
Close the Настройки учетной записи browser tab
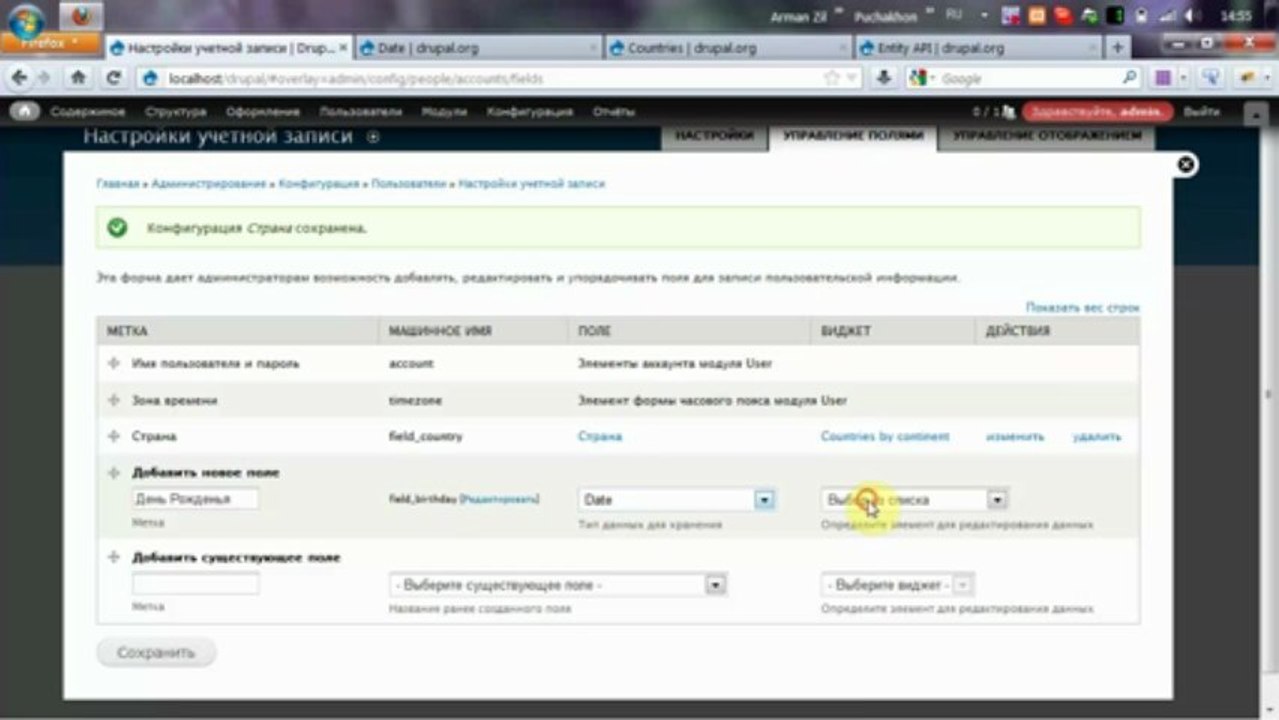click(x=343, y=48)
